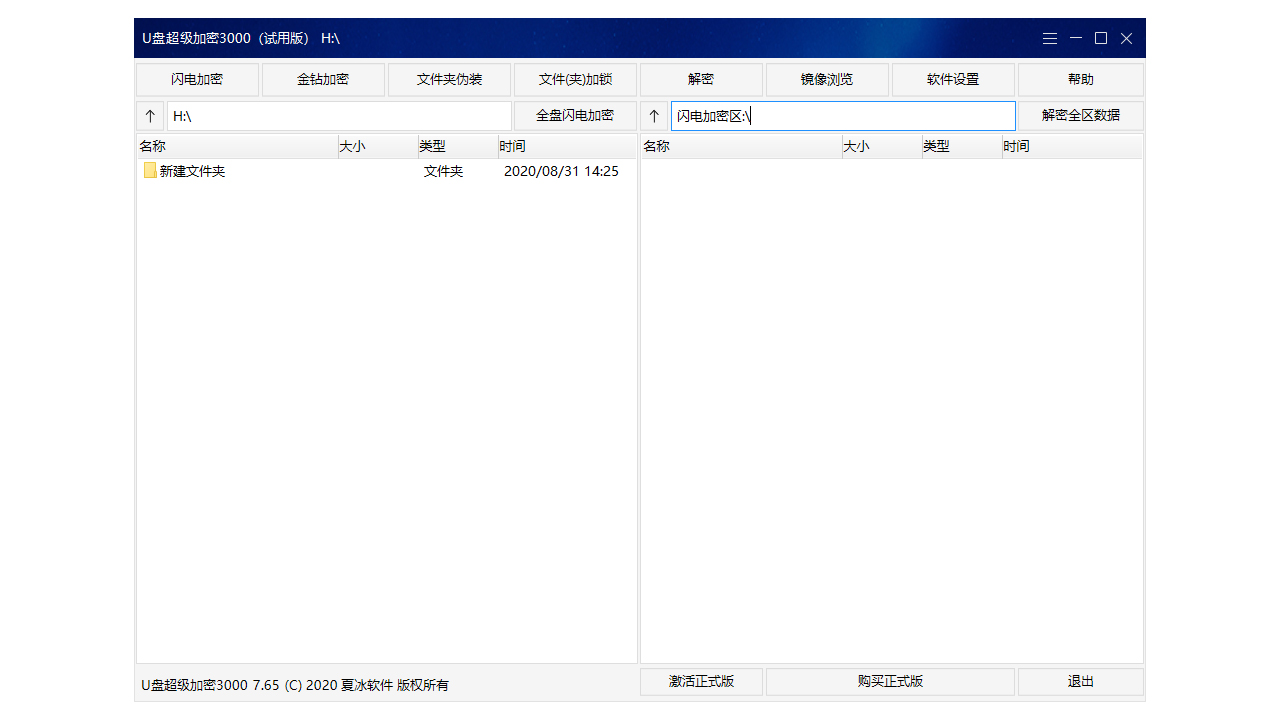Sort the left pane by 大小 column
This screenshot has height=720, width=1280.
[378, 147]
